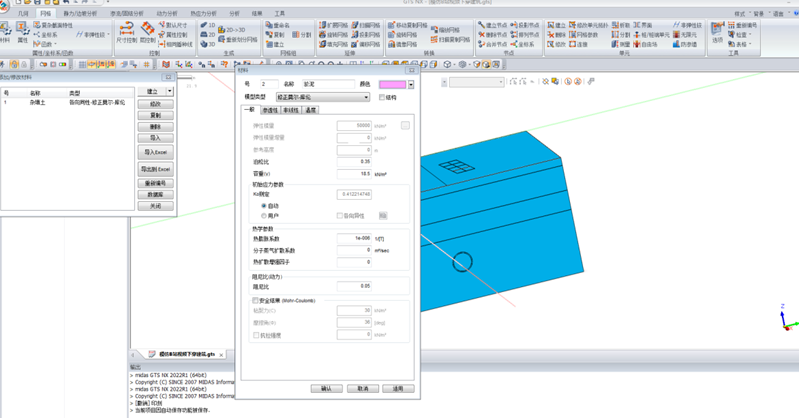The height and width of the screenshot is (418, 799).
Task: Click Renumber (重新编号) in Tools group
Action: 742,25
